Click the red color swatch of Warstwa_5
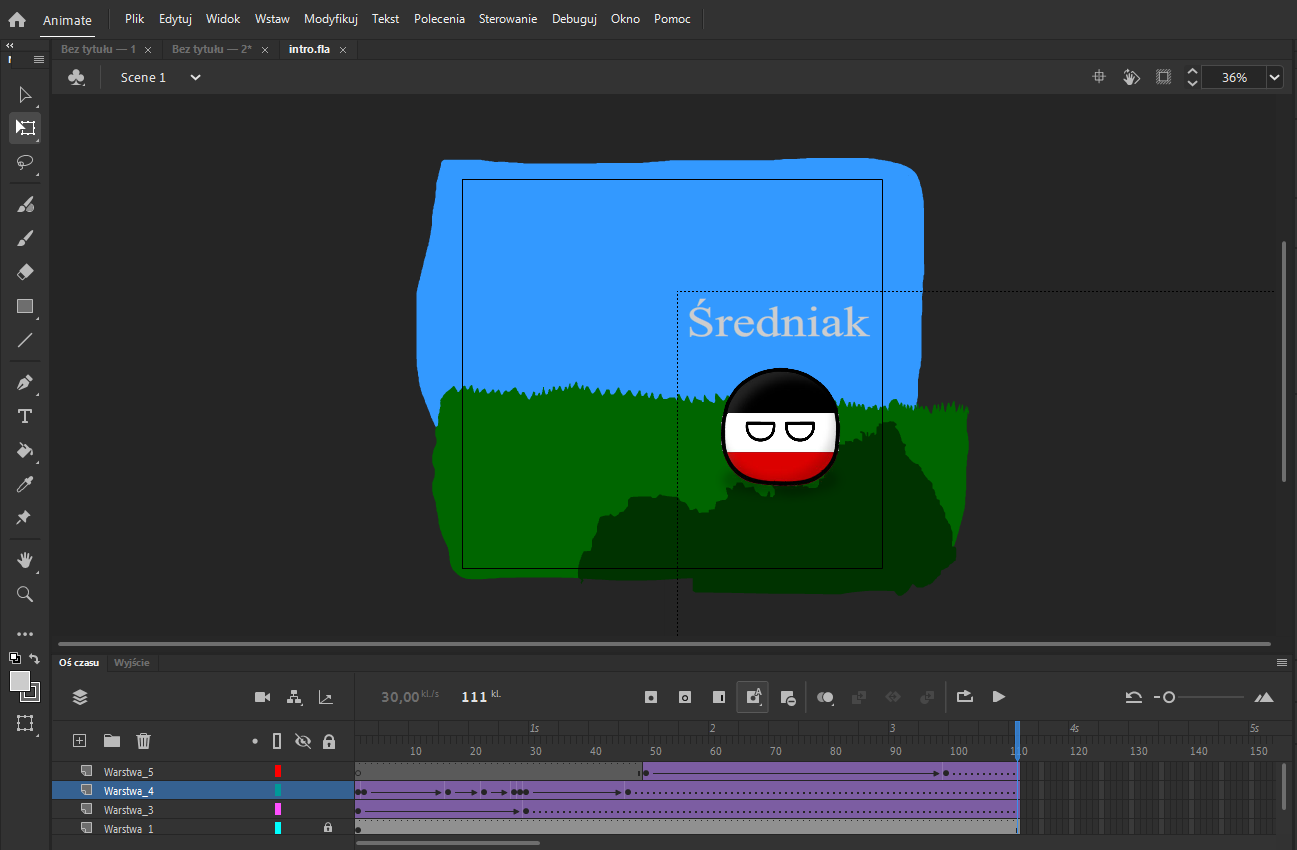The image size is (1297, 850). point(279,771)
